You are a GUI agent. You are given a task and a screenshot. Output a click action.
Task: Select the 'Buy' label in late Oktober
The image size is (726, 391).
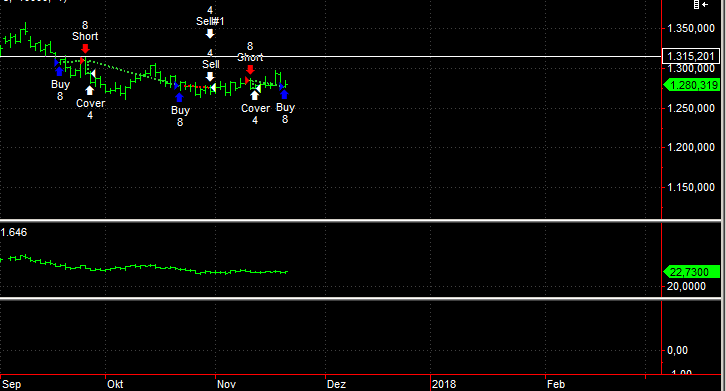pyautogui.click(x=180, y=110)
